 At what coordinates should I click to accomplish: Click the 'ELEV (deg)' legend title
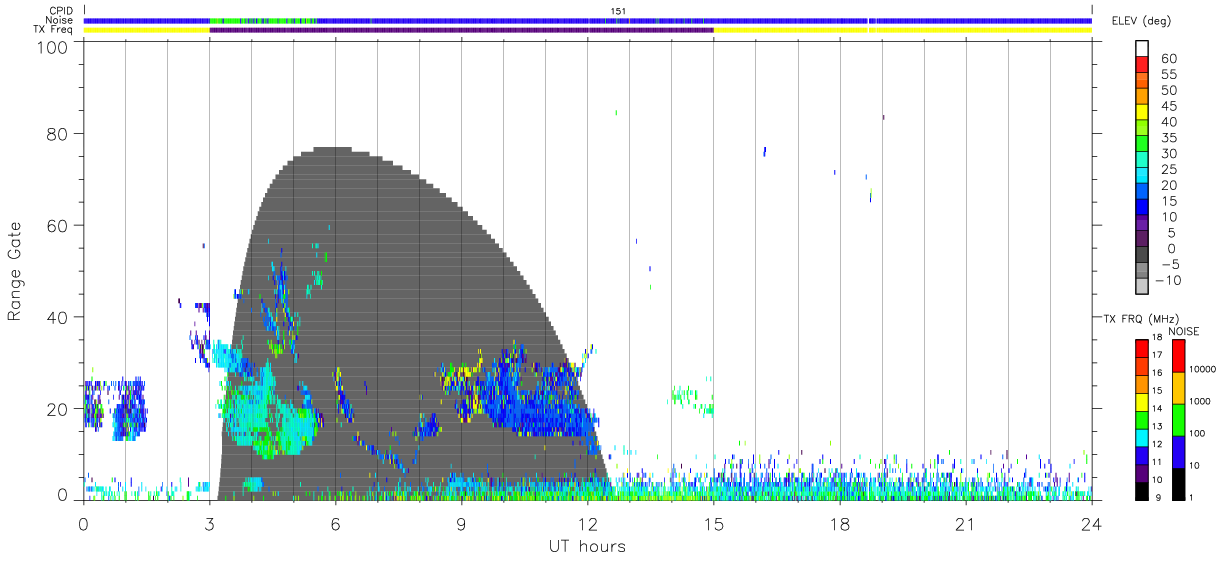point(1143,21)
